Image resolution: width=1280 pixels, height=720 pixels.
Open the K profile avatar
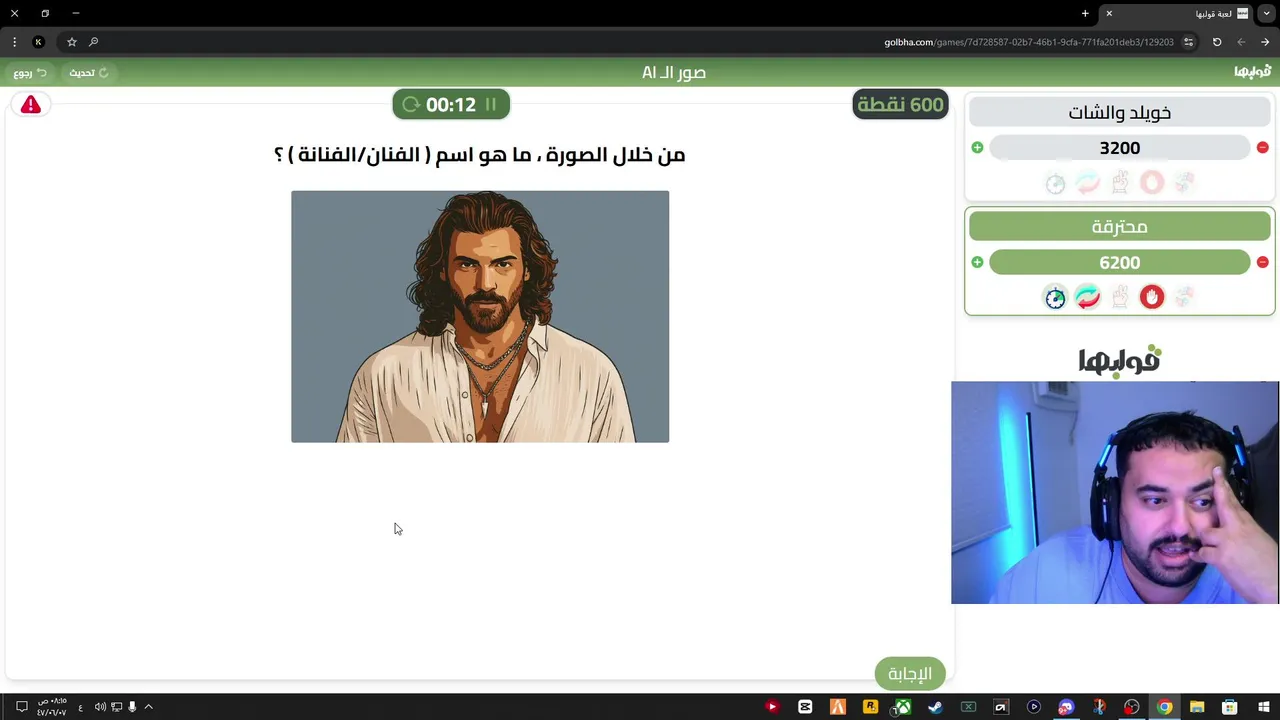pos(39,42)
